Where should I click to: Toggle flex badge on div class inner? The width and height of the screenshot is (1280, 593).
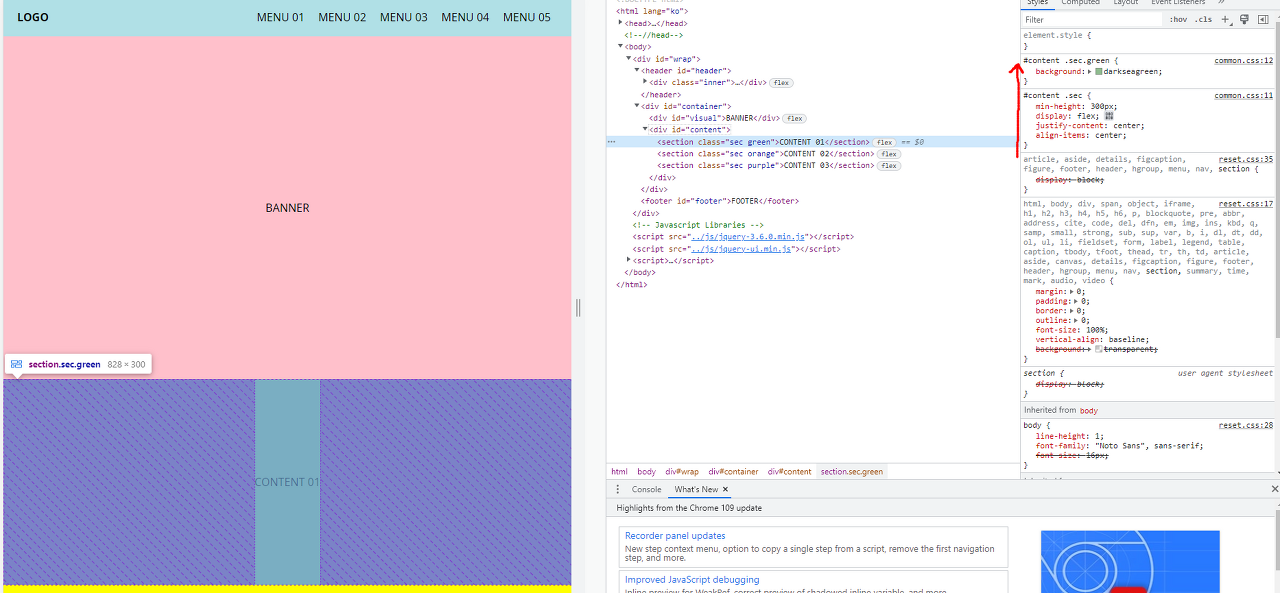click(781, 83)
